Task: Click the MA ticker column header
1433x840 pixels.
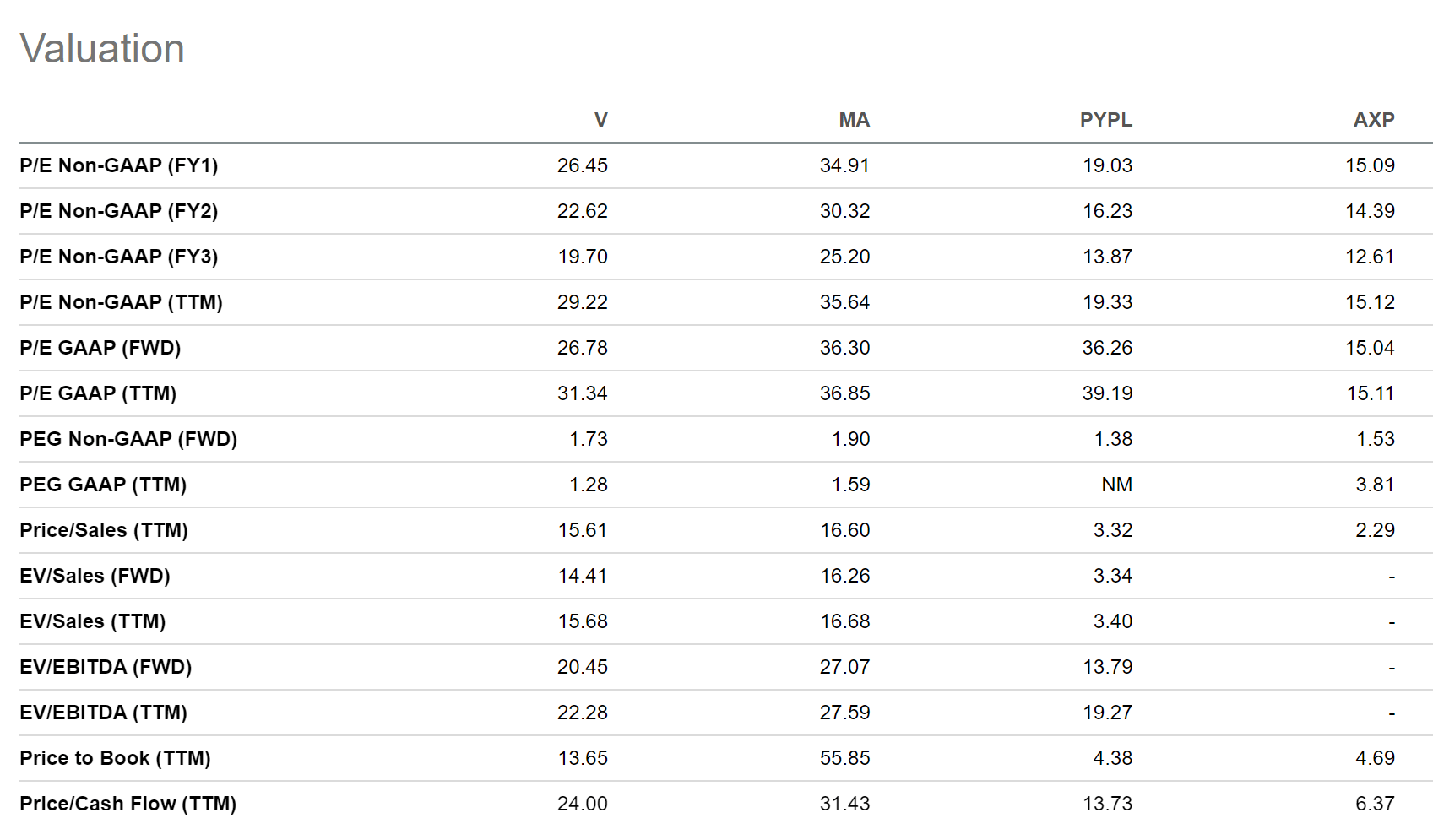Action: tap(854, 120)
